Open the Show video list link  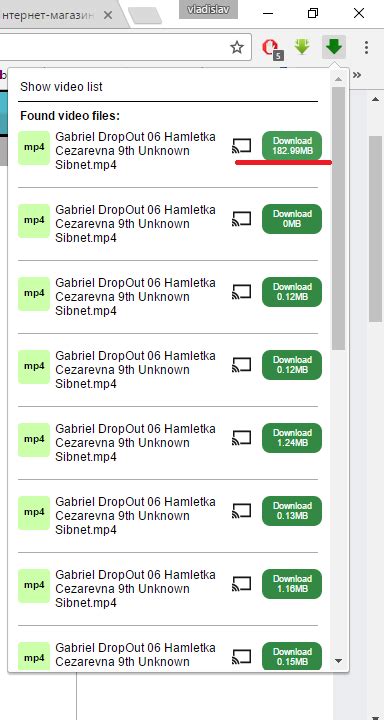pyautogui.click(x=62, y=87)
